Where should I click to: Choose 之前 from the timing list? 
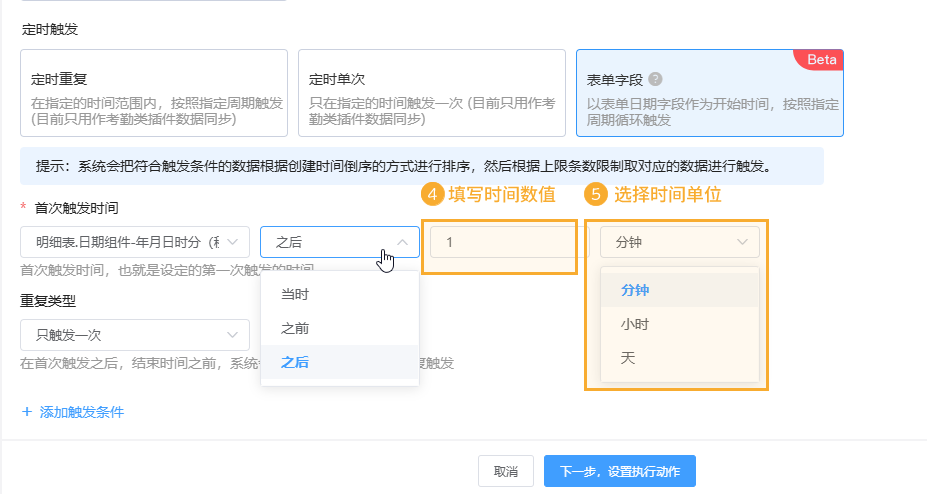[x=295, y=328]
